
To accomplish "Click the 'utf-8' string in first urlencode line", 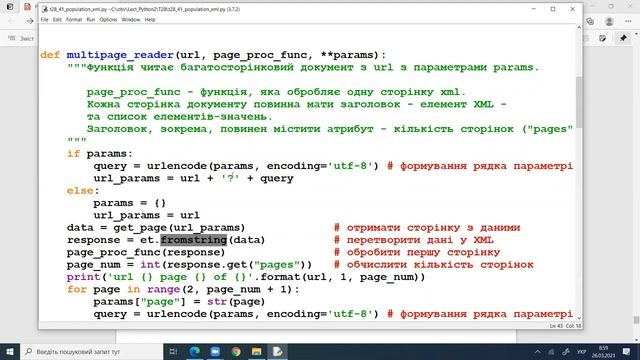I will click(x=350, y=166).
